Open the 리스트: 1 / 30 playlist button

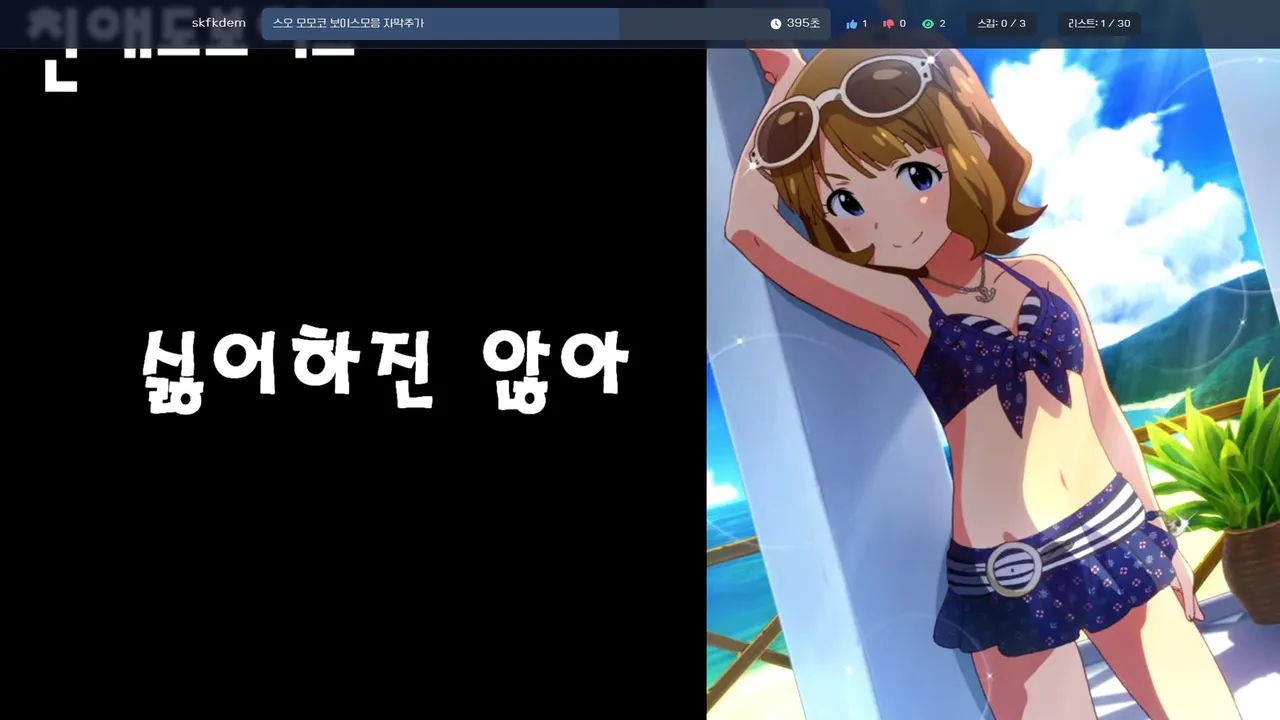1099,23
